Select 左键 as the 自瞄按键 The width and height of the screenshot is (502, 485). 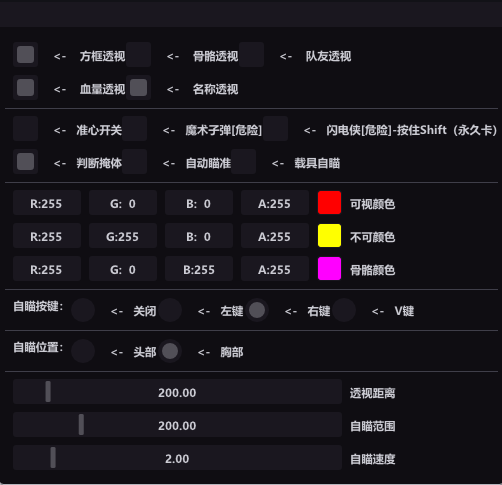pos(170,310)
